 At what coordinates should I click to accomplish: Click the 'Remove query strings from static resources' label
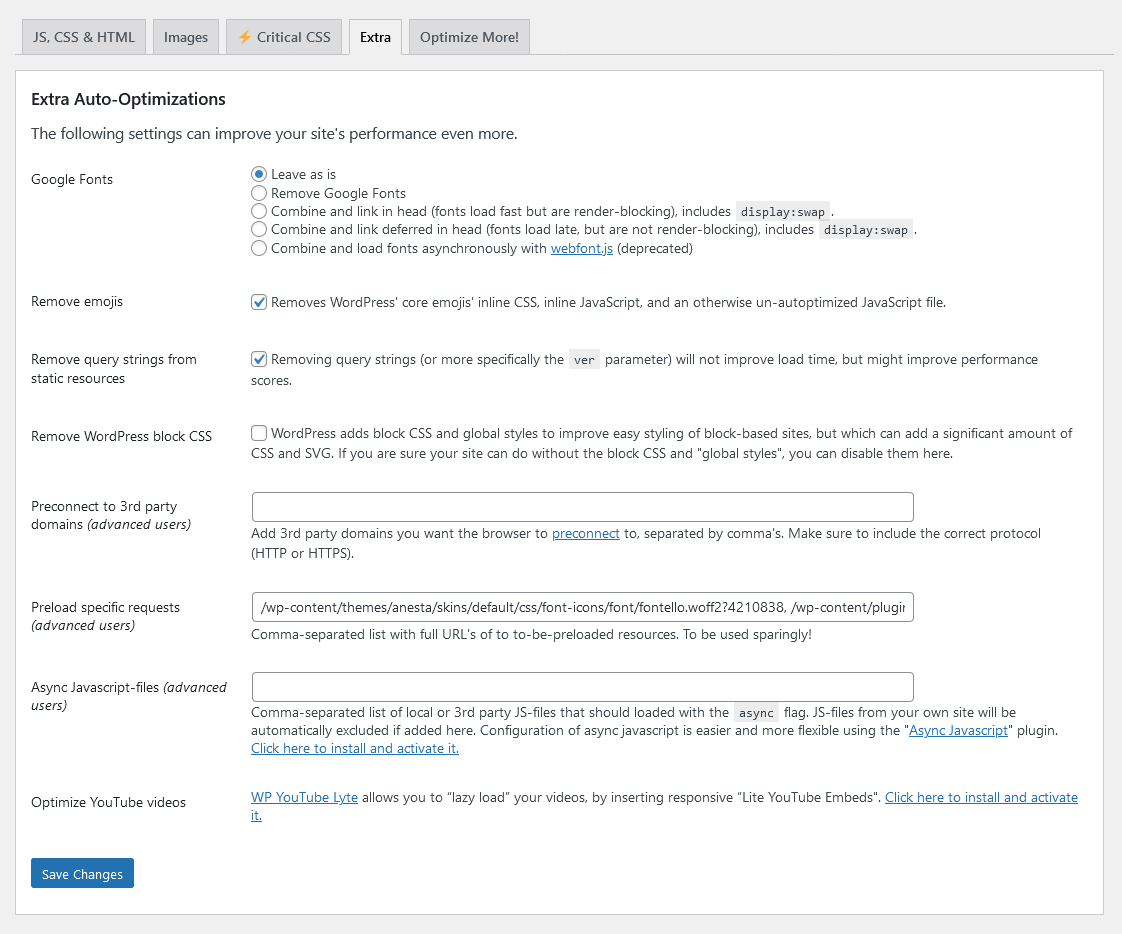[x=114, y=369]
